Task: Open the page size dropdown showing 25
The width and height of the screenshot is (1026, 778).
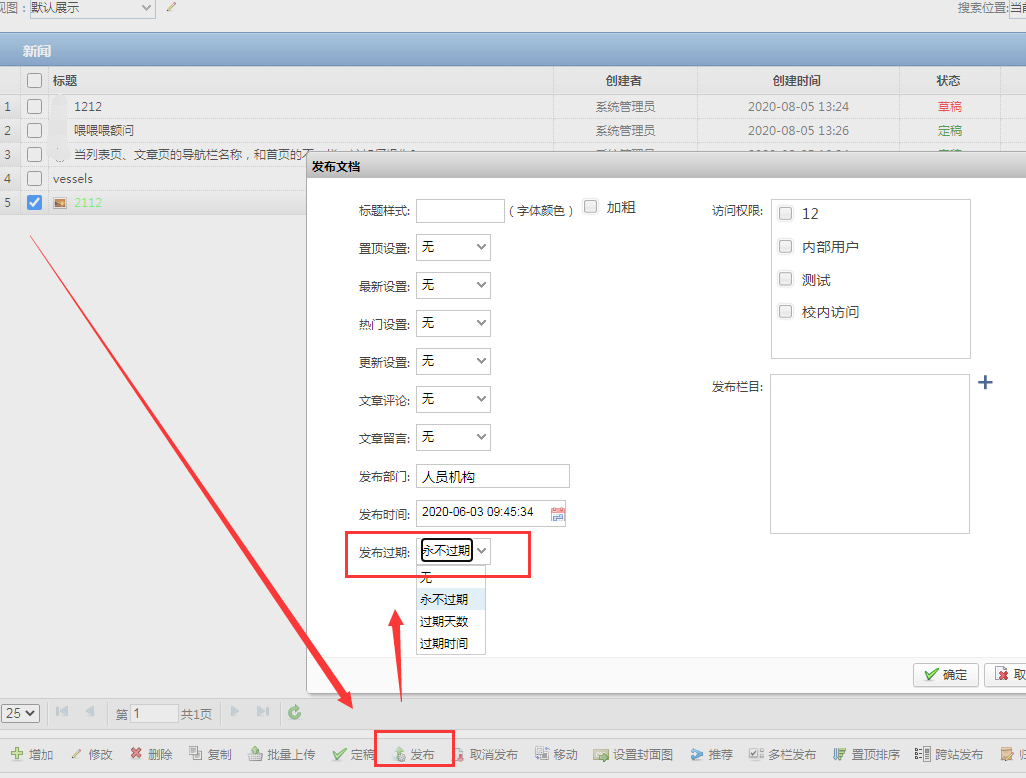Action: point(21,713)
